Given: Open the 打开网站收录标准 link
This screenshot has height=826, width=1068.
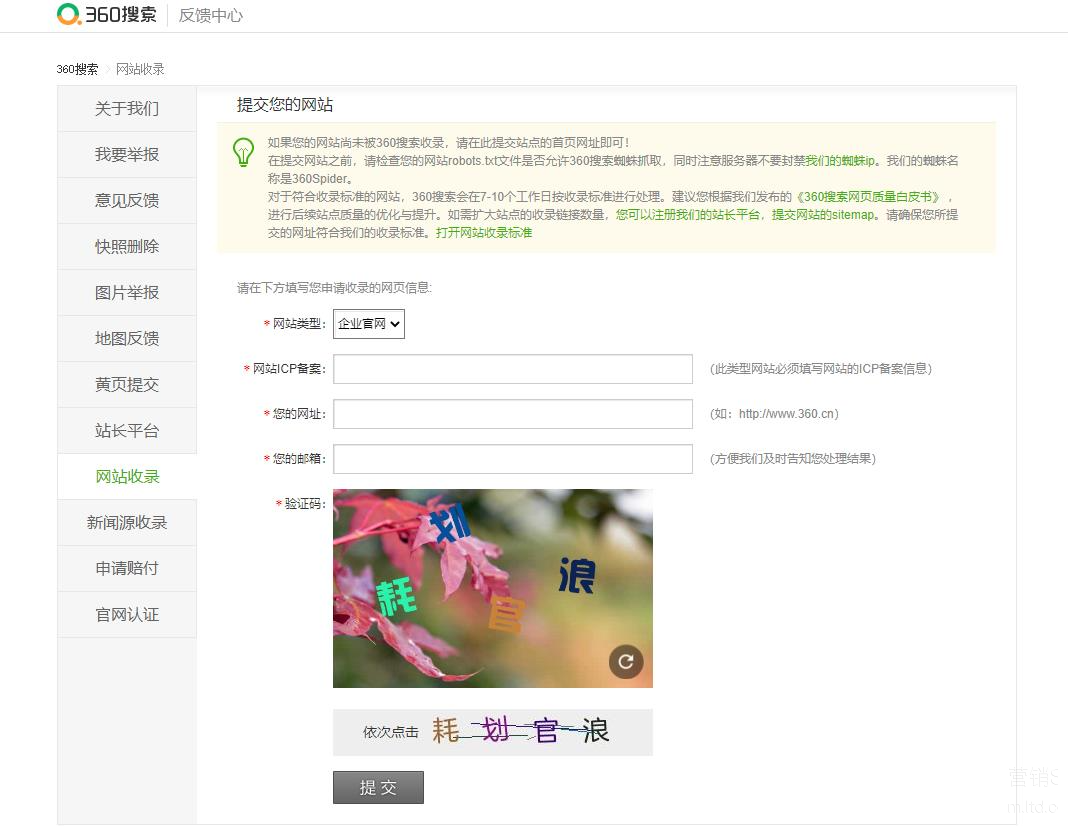Looking at the screenshot, I should pos(484,233).
